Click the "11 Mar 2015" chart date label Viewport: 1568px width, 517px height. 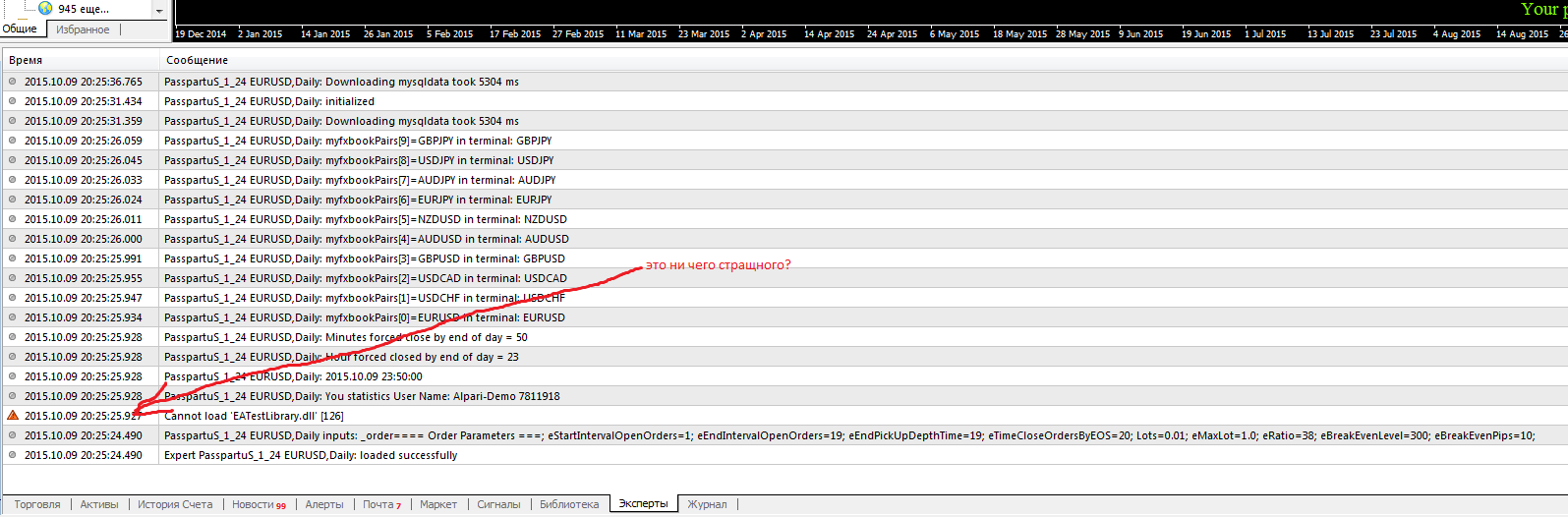pos(641,33)
